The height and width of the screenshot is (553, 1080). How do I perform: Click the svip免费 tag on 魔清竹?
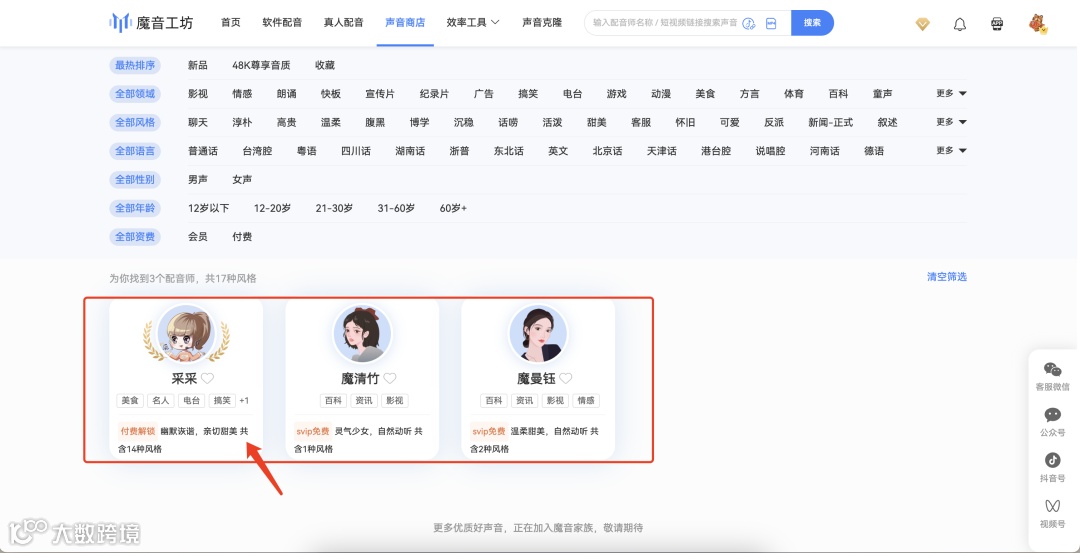(x=313, y=431)
